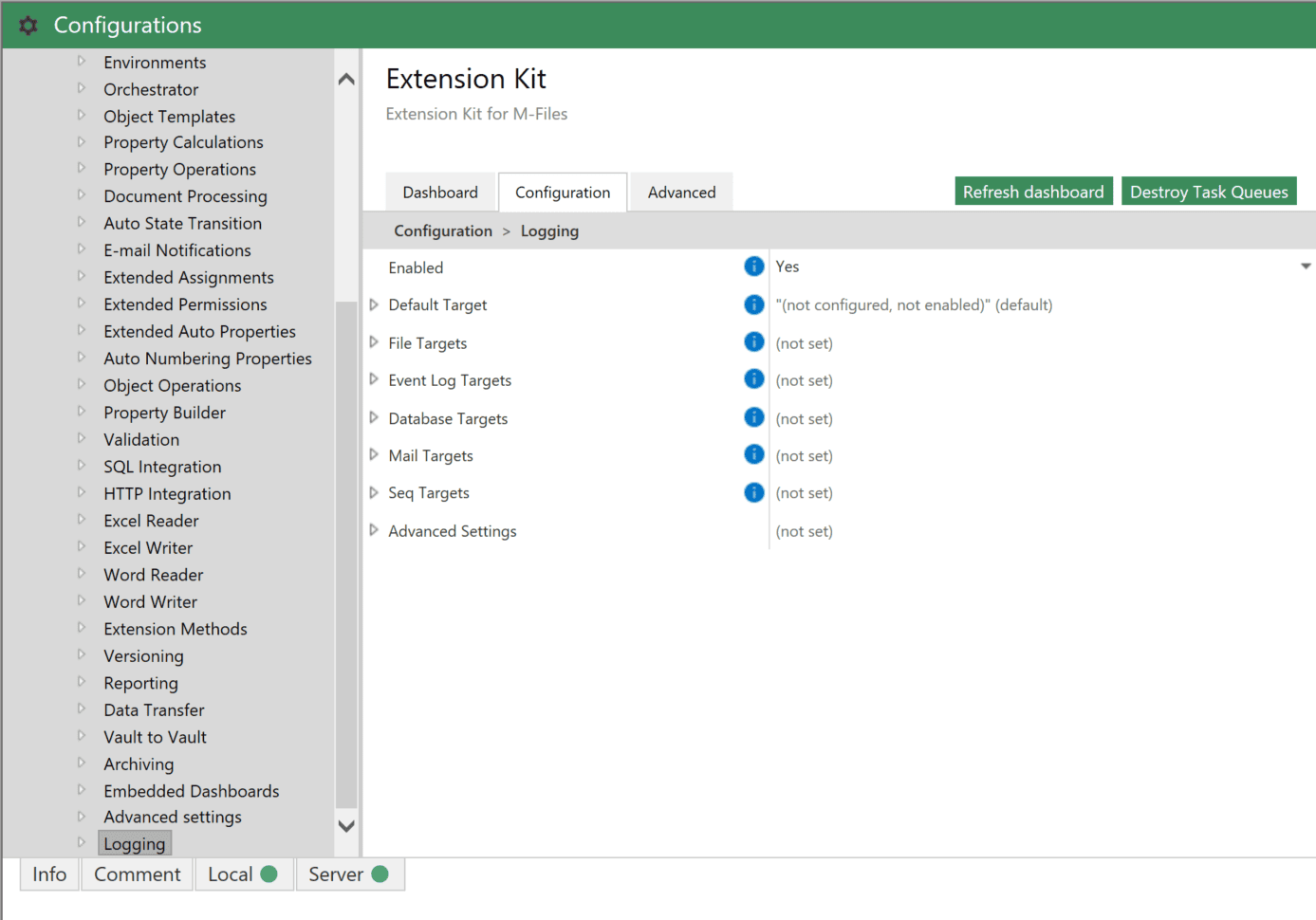Viewport: 1316px width, 920px height.
Task: Click the sidebar scroll down arrow
Action: [x=346, y=825]
